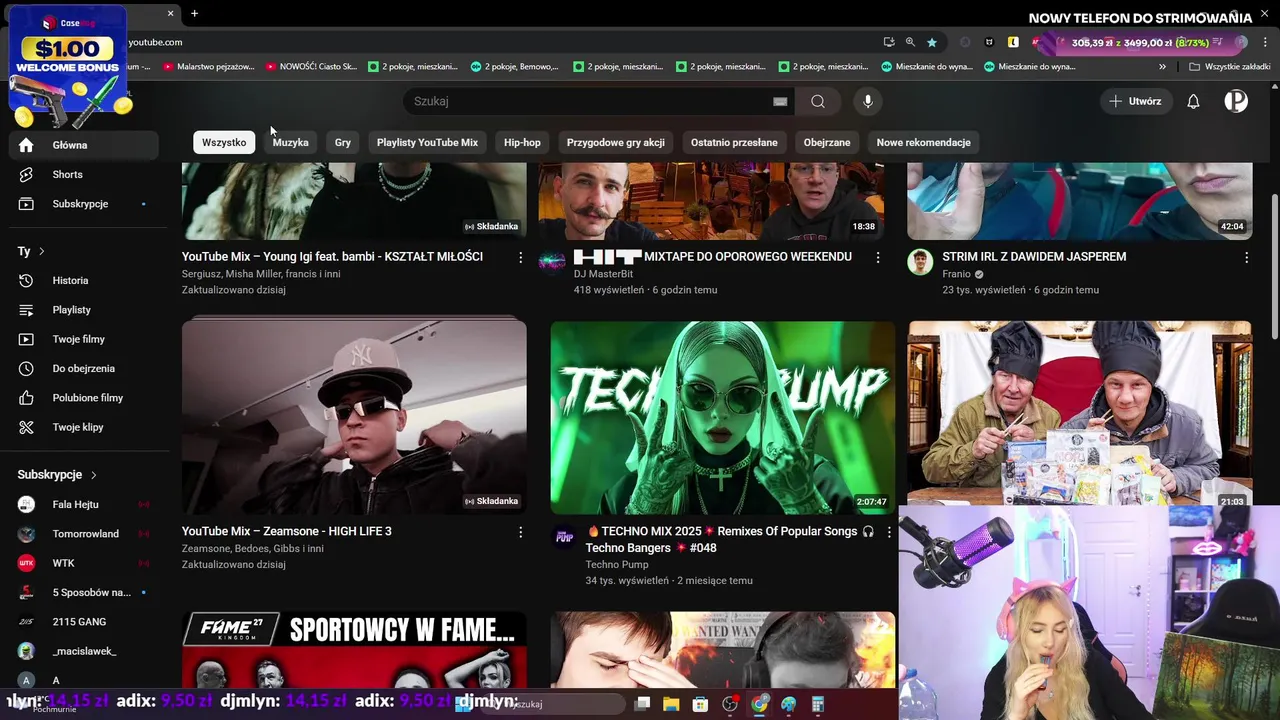The image size is (1280, 720).
Task: Select the Obejrzane filter chip
Action: tap(827, 142)
